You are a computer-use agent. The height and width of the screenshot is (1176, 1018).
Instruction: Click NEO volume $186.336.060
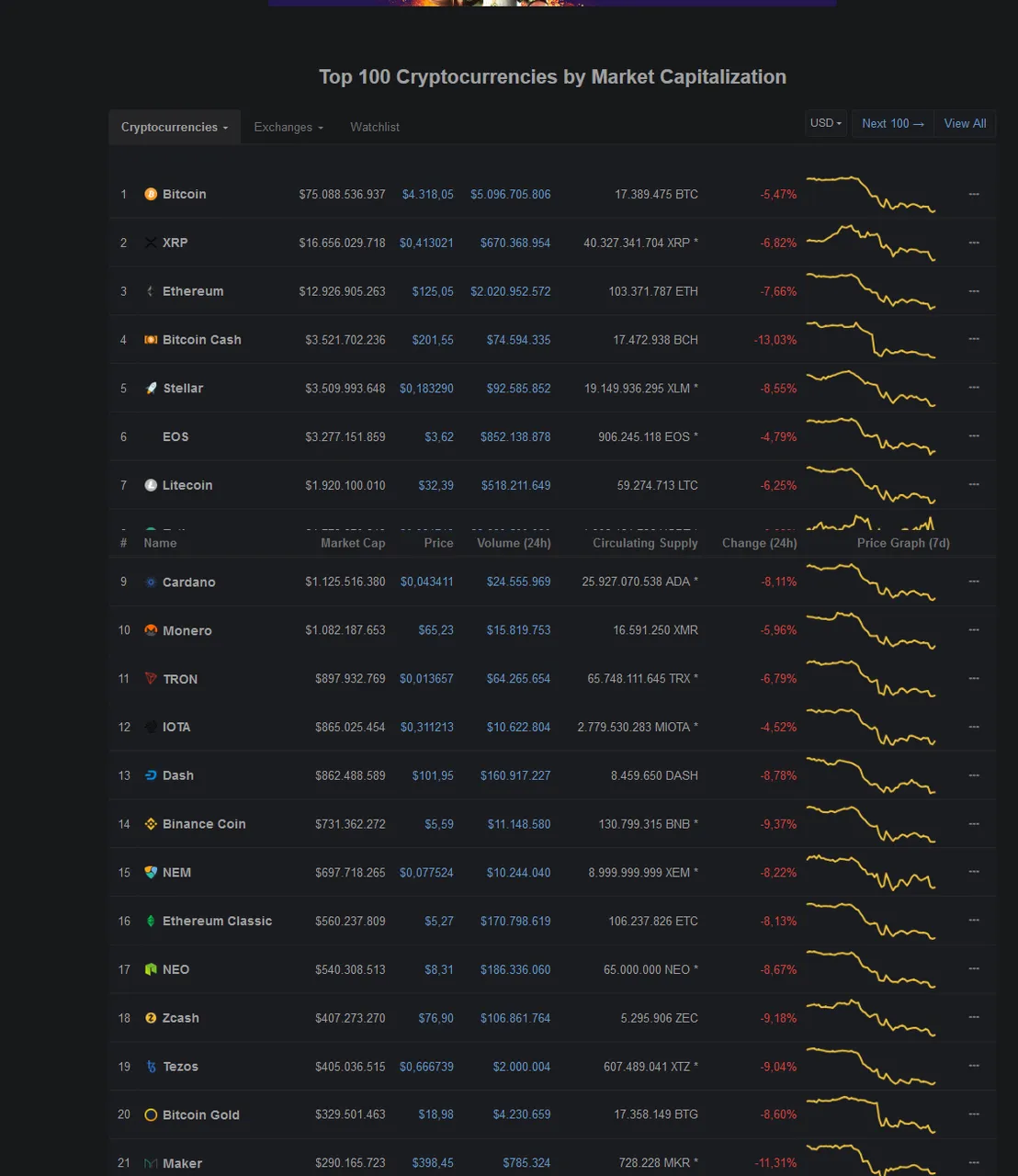(515, 969)
